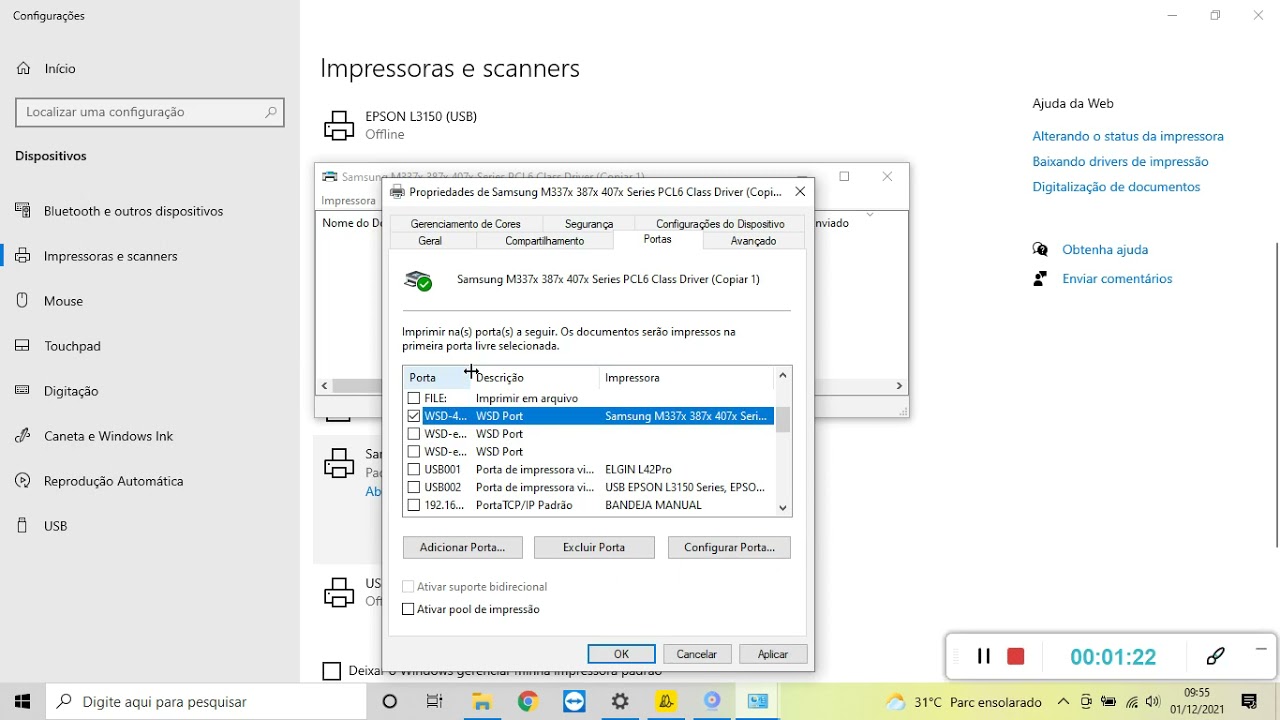
Task: Switch to the Geral tab
Action: coord(430,241)
